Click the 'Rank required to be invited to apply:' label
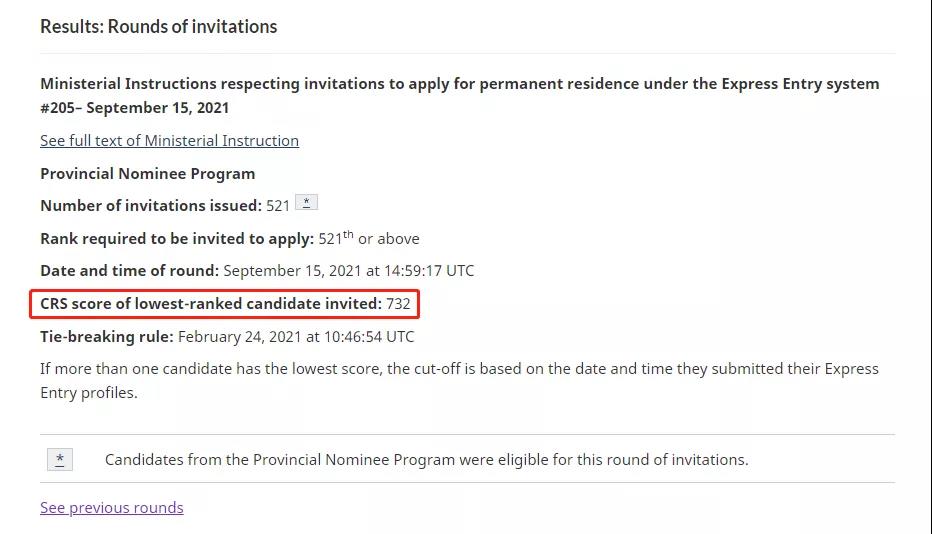This screenshot has width=932, height=534. [177, 239]
